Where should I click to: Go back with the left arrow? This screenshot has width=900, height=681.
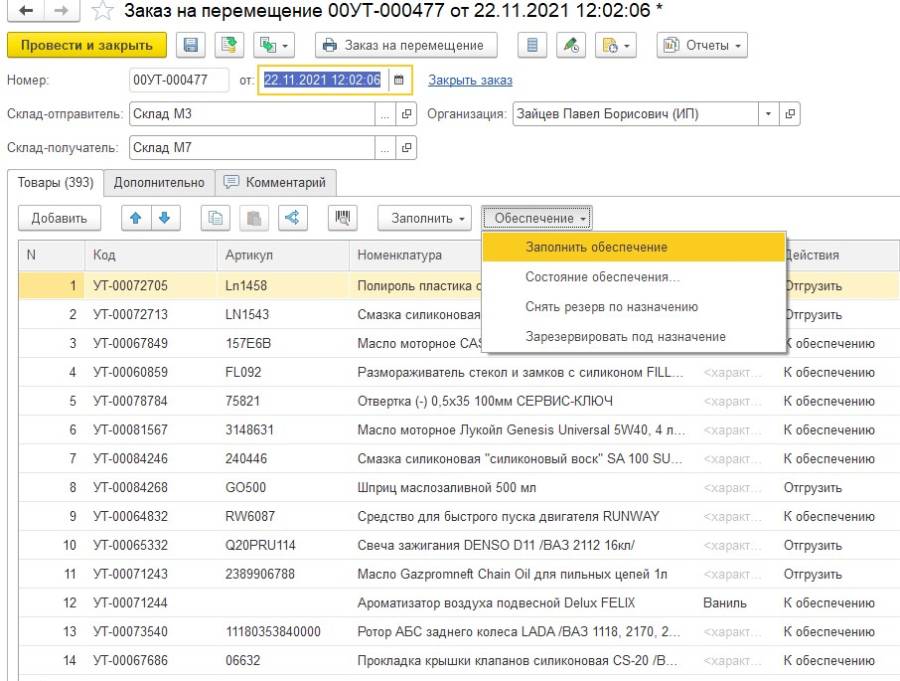25,11
